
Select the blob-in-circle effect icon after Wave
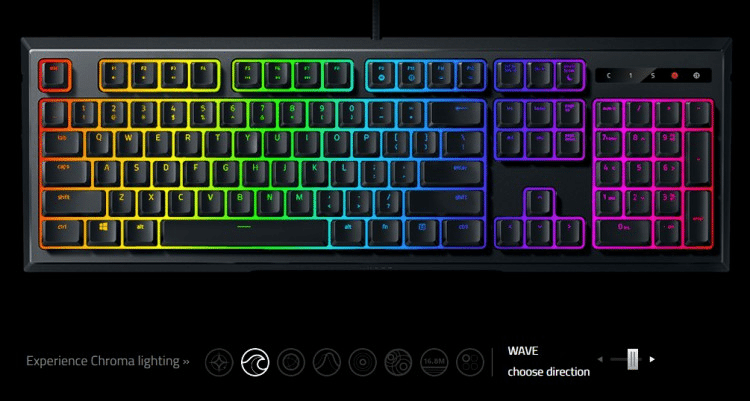click(x=291, y=362)
